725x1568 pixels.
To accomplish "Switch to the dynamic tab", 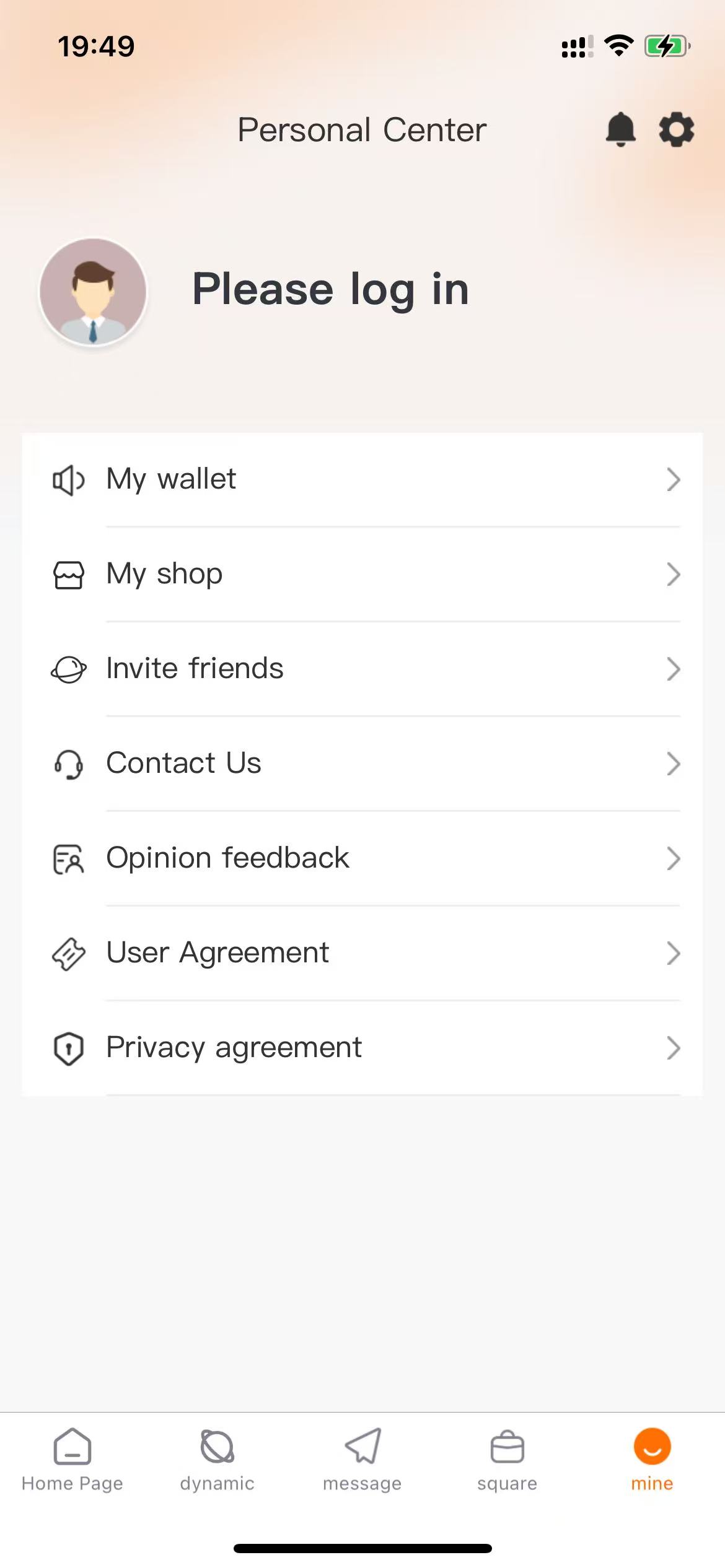I will tap(217, 1460).
